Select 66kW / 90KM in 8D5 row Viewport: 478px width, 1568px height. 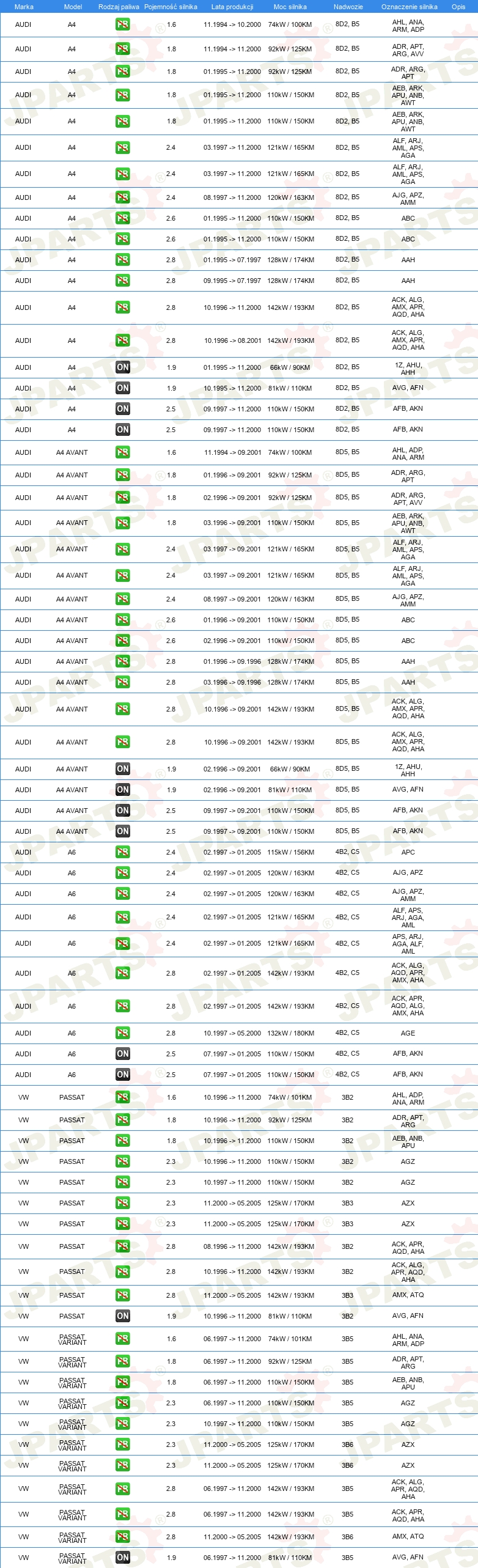(x=290, y=769)
